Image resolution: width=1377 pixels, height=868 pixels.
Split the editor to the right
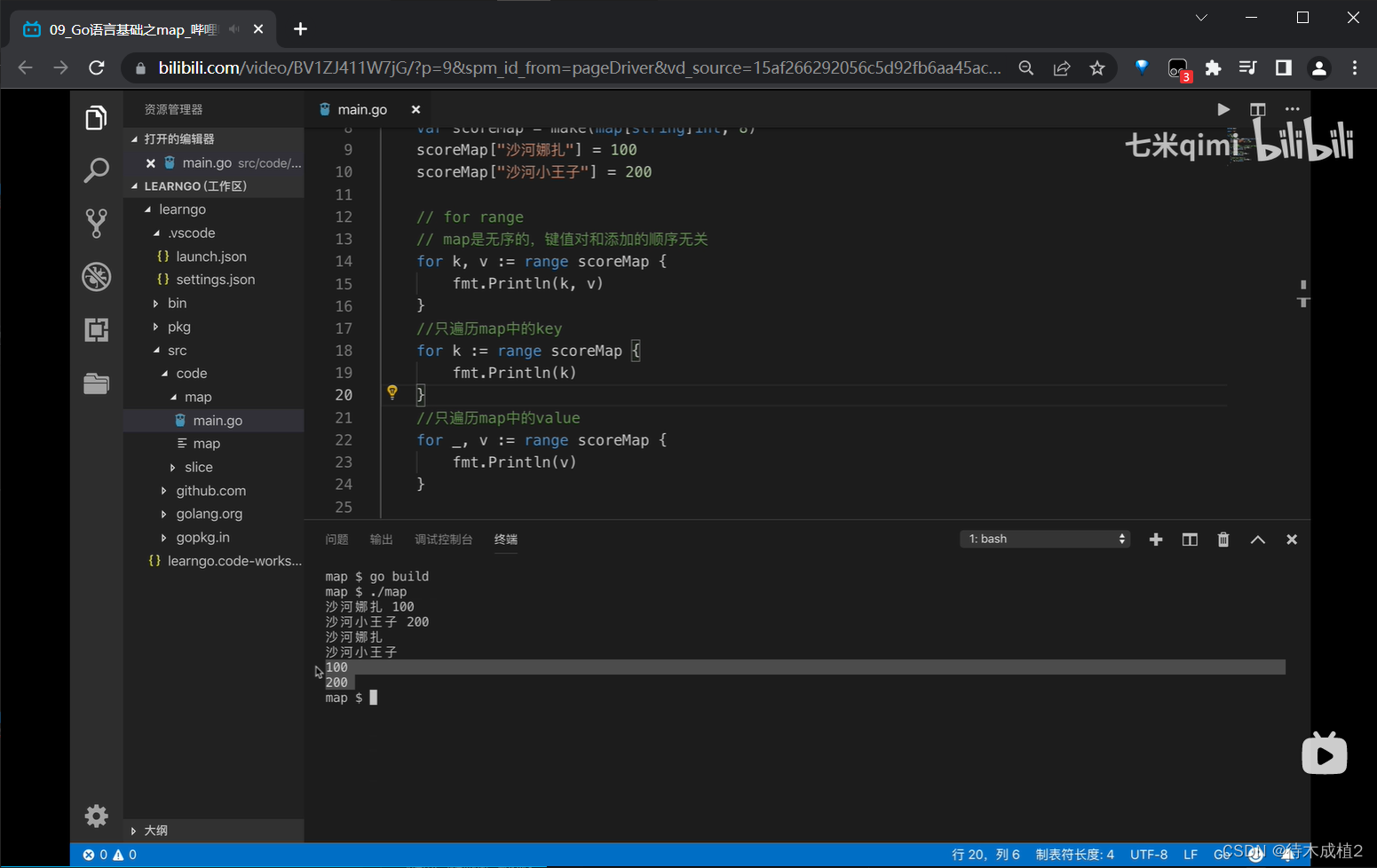coord(1258,109)
